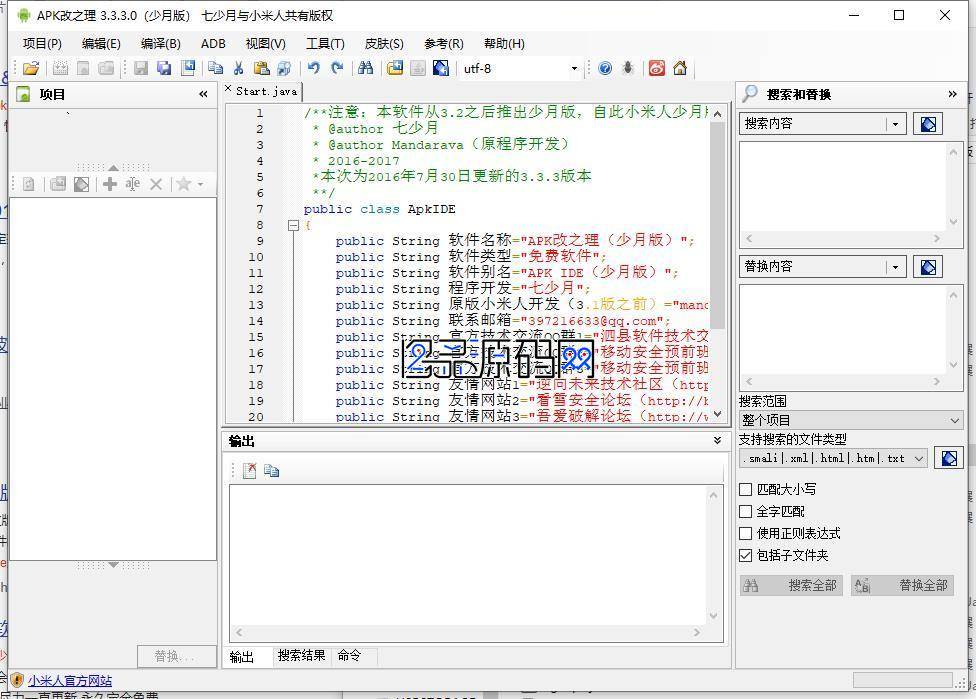Click the scissors cut icon

(238, 68)
